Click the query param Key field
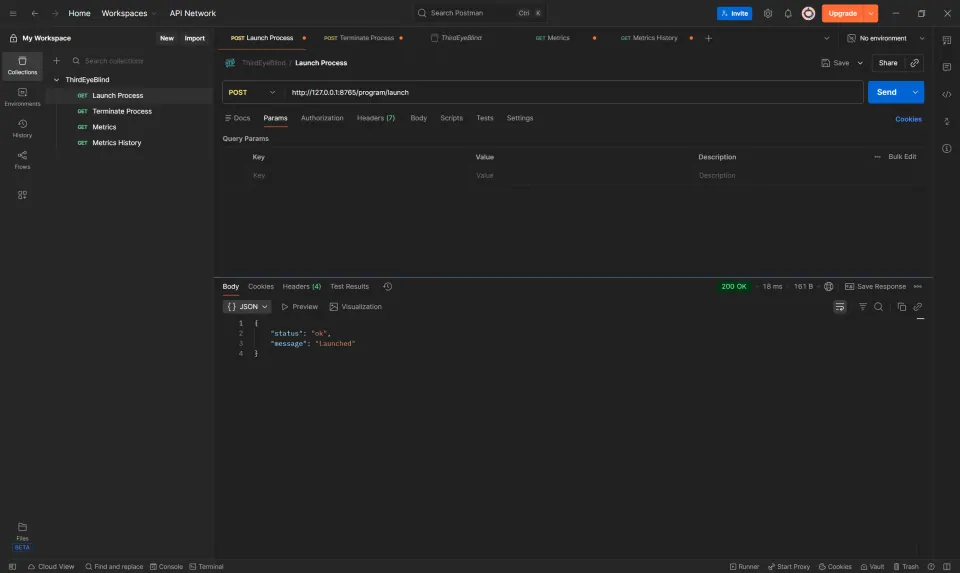The width and height of the screenshot is (960, 573). pyautogui.click(x=361, y=176)
